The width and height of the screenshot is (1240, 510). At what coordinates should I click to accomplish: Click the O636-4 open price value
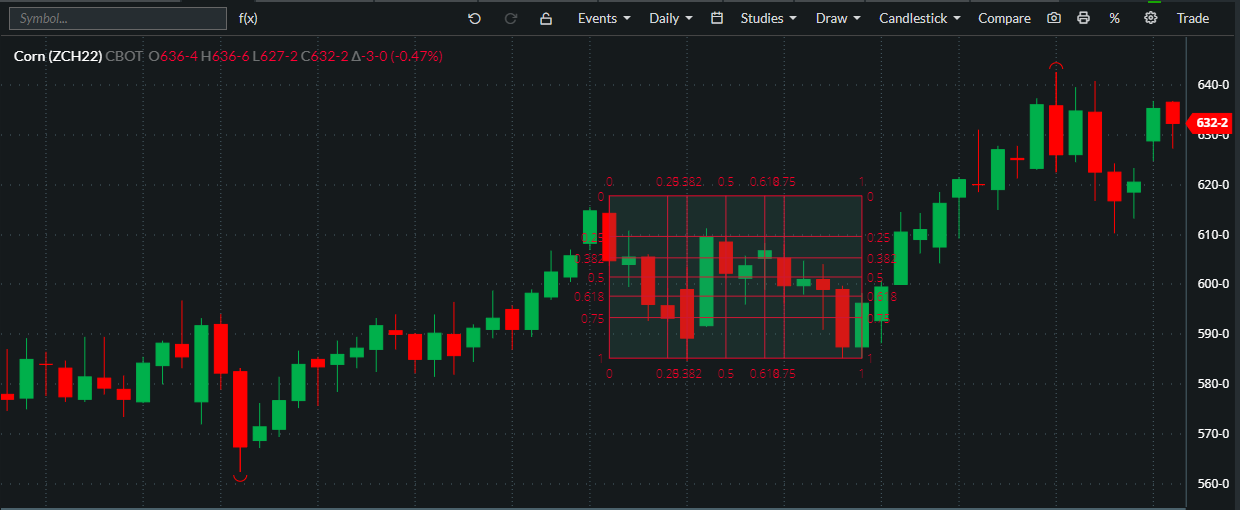point(173,56)
